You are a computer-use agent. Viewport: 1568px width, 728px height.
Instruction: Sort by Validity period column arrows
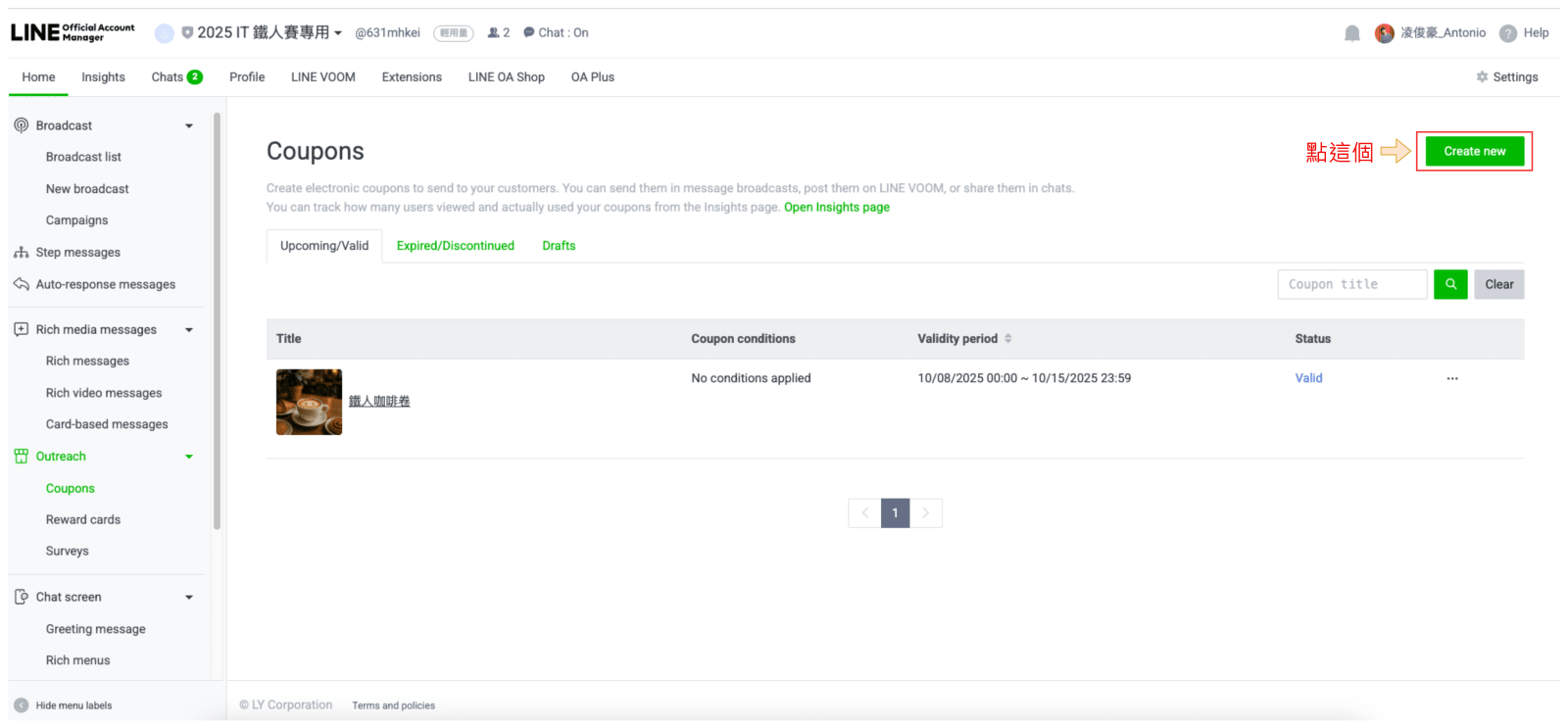(x=1007, y=339)
